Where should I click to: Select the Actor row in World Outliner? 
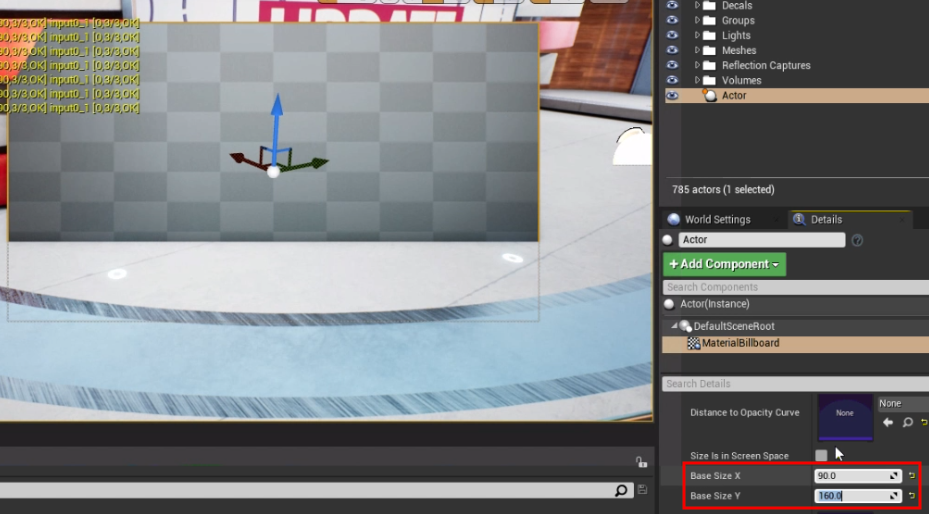click(797, 95)
